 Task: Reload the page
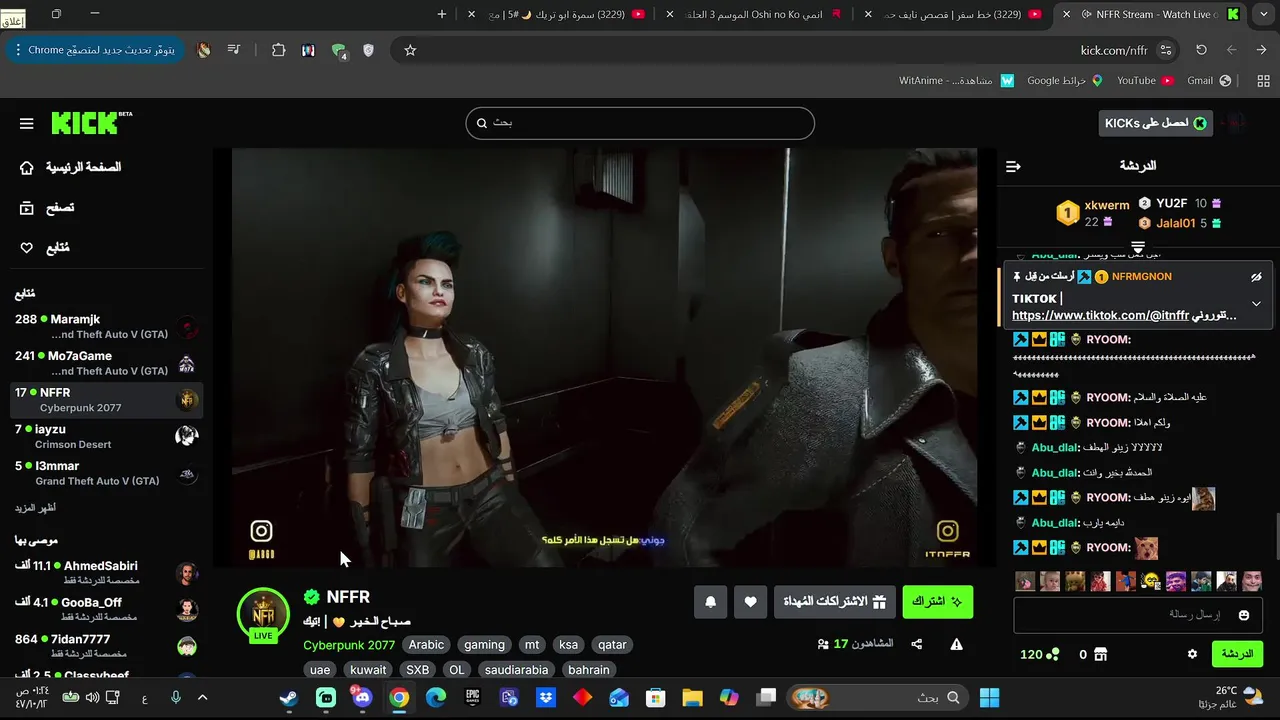click(x=1201, y=50)
